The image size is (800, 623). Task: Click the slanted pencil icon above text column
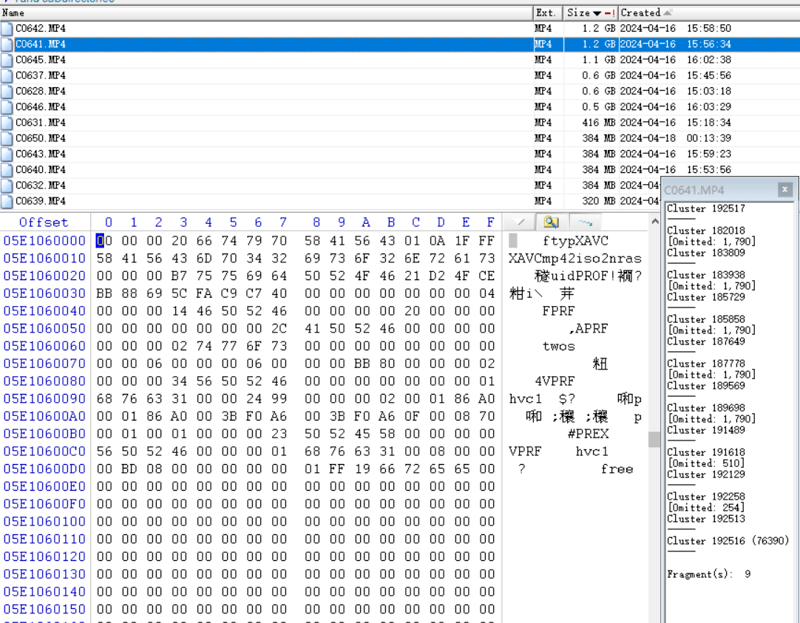519,222
